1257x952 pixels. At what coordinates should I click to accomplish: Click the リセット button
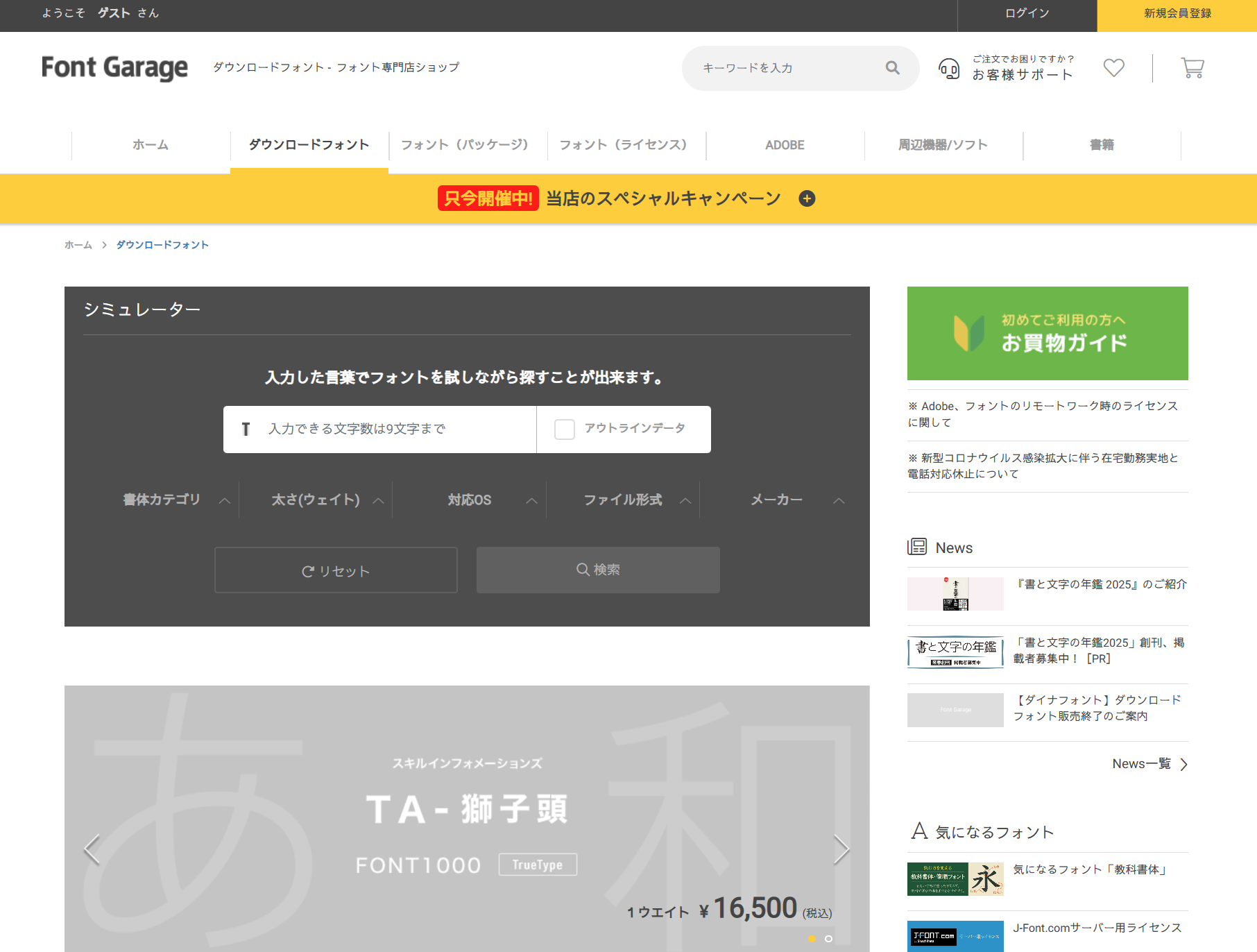336,570
